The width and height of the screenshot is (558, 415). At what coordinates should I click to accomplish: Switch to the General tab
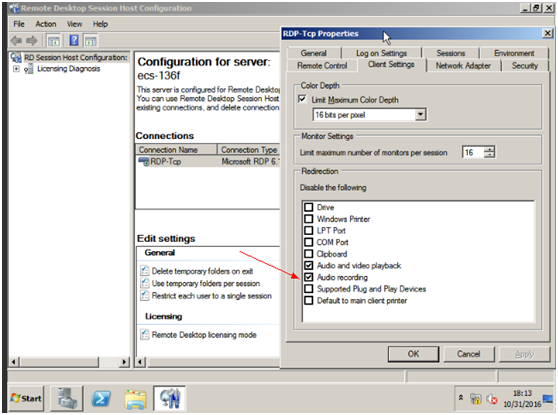[314, 53]
